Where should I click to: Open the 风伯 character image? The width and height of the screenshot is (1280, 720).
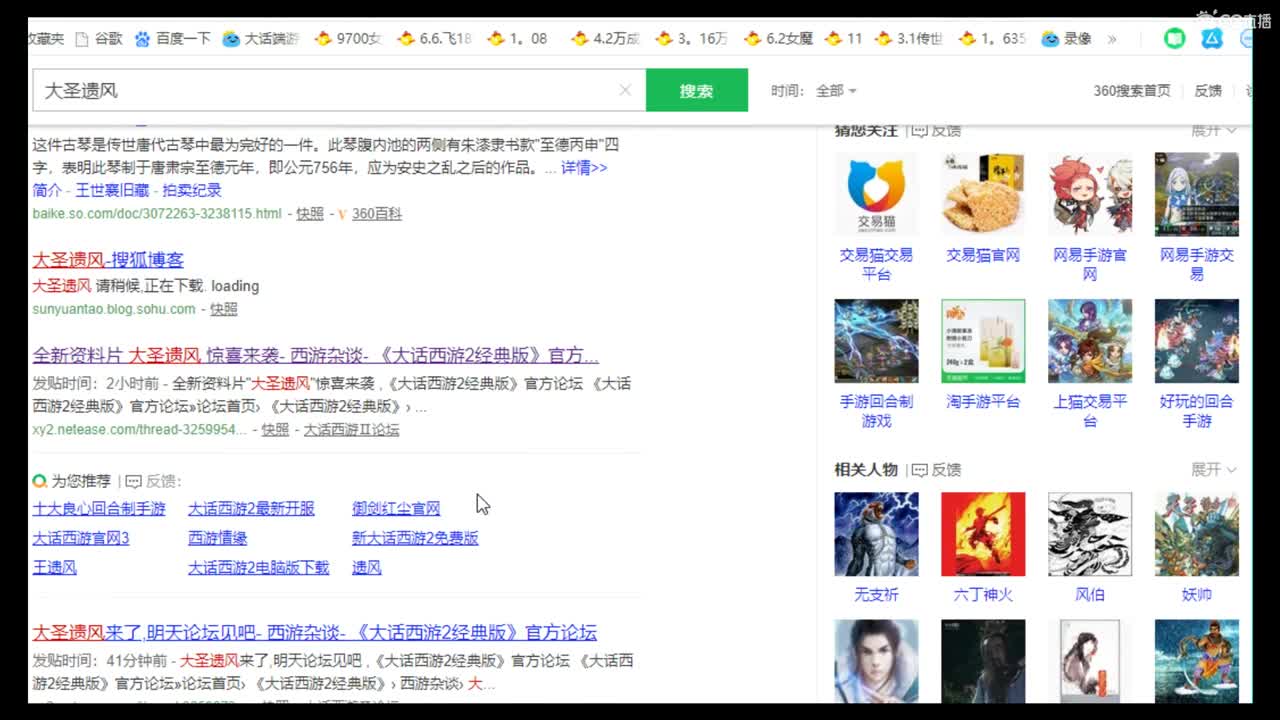pyautogui.click(x=1090, y=534)
